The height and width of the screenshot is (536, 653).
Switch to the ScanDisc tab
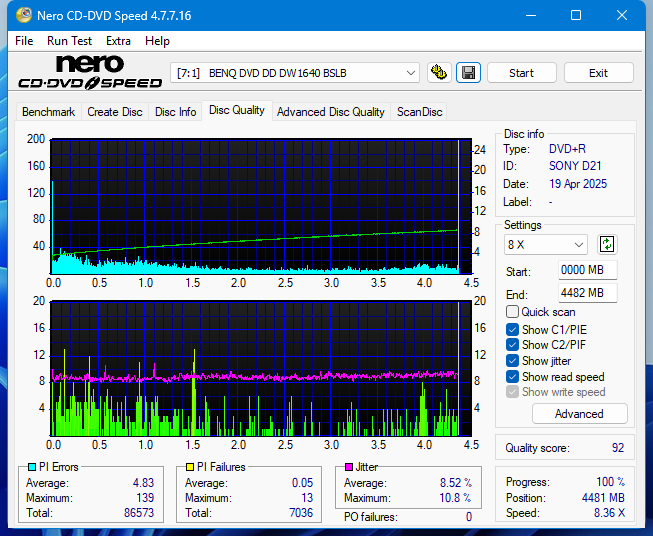coord(419,112)
